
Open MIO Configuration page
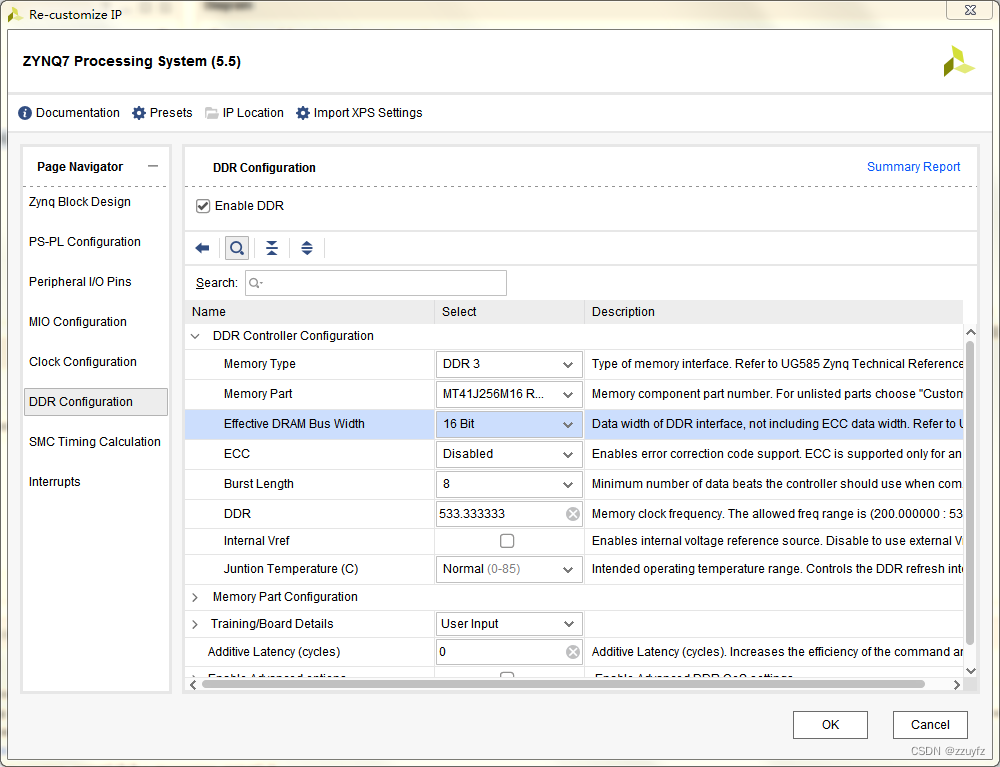[x=78, y=322]
